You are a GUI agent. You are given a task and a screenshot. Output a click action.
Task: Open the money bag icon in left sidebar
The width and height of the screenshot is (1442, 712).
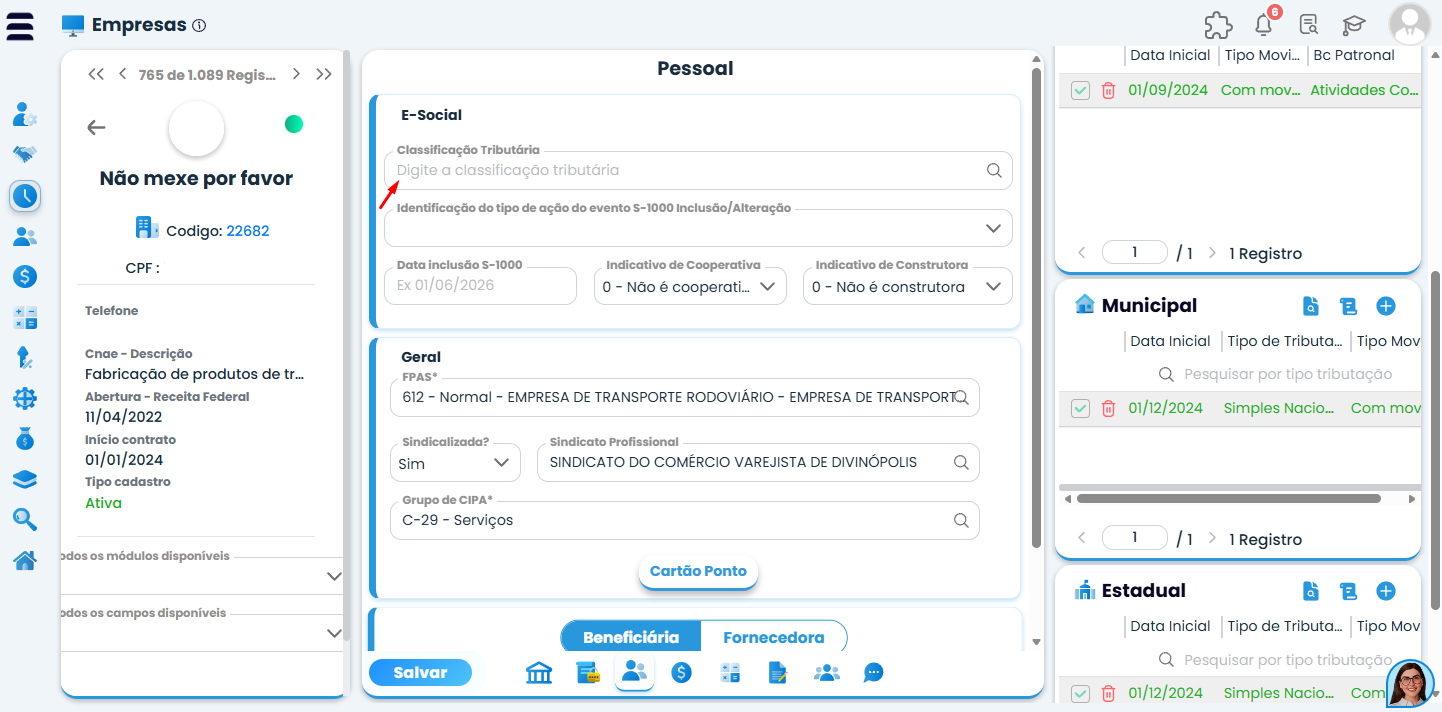point(25,438)
